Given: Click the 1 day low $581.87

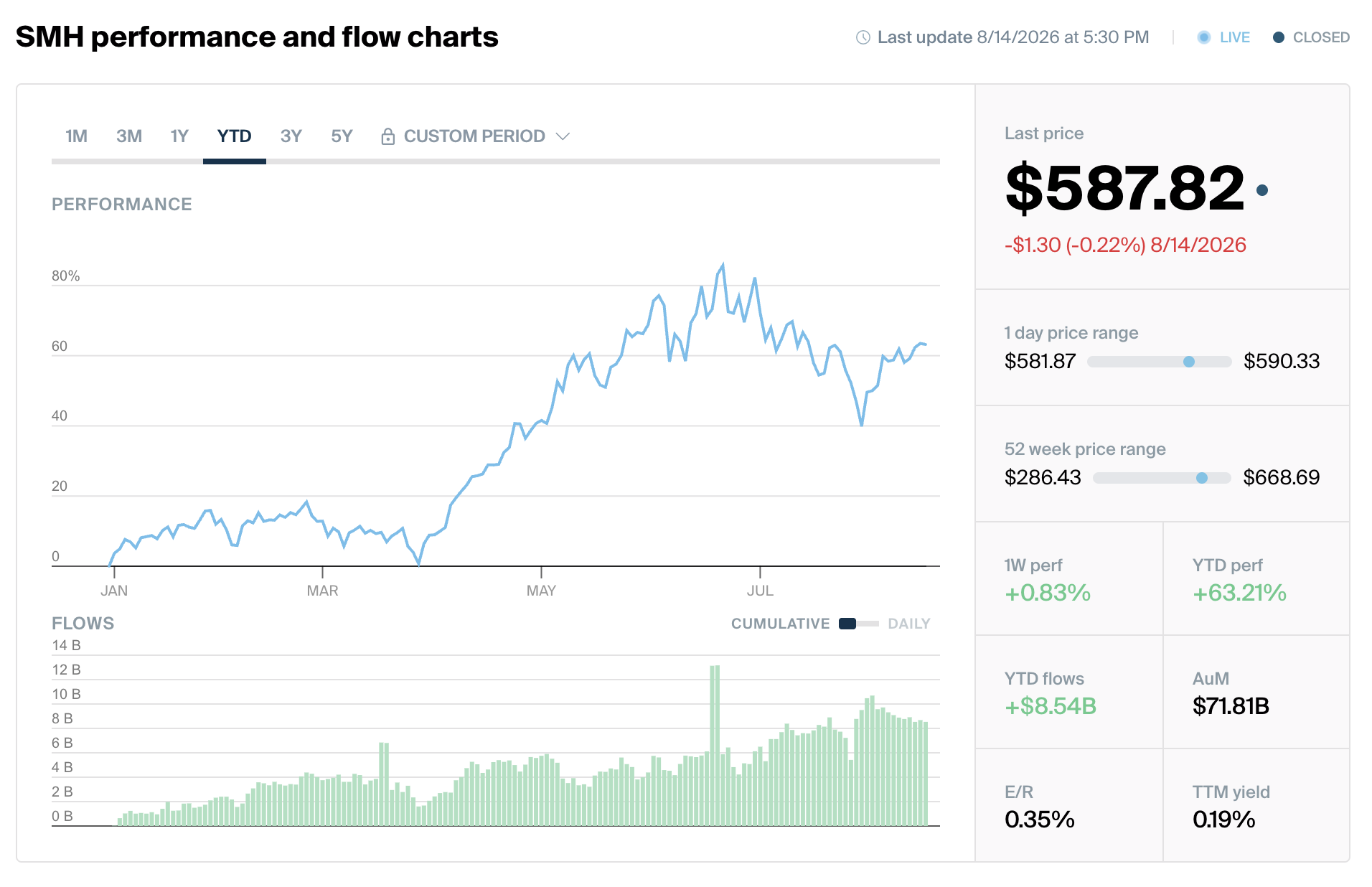Looking at the screenshot, I should (x=1040, y=361).
